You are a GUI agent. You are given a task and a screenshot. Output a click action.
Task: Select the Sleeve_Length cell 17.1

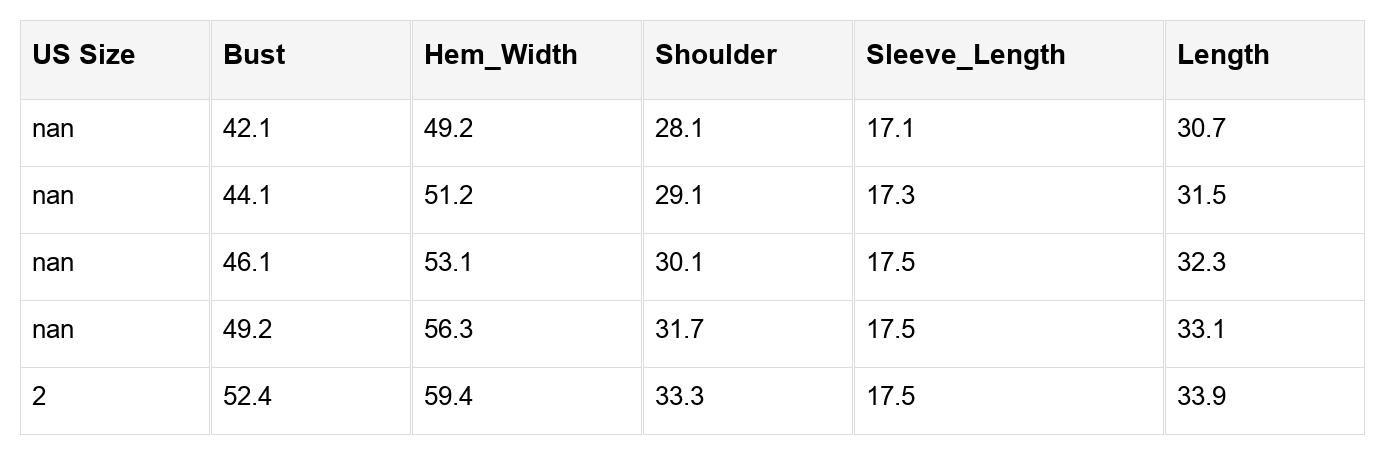pos(890,129)
